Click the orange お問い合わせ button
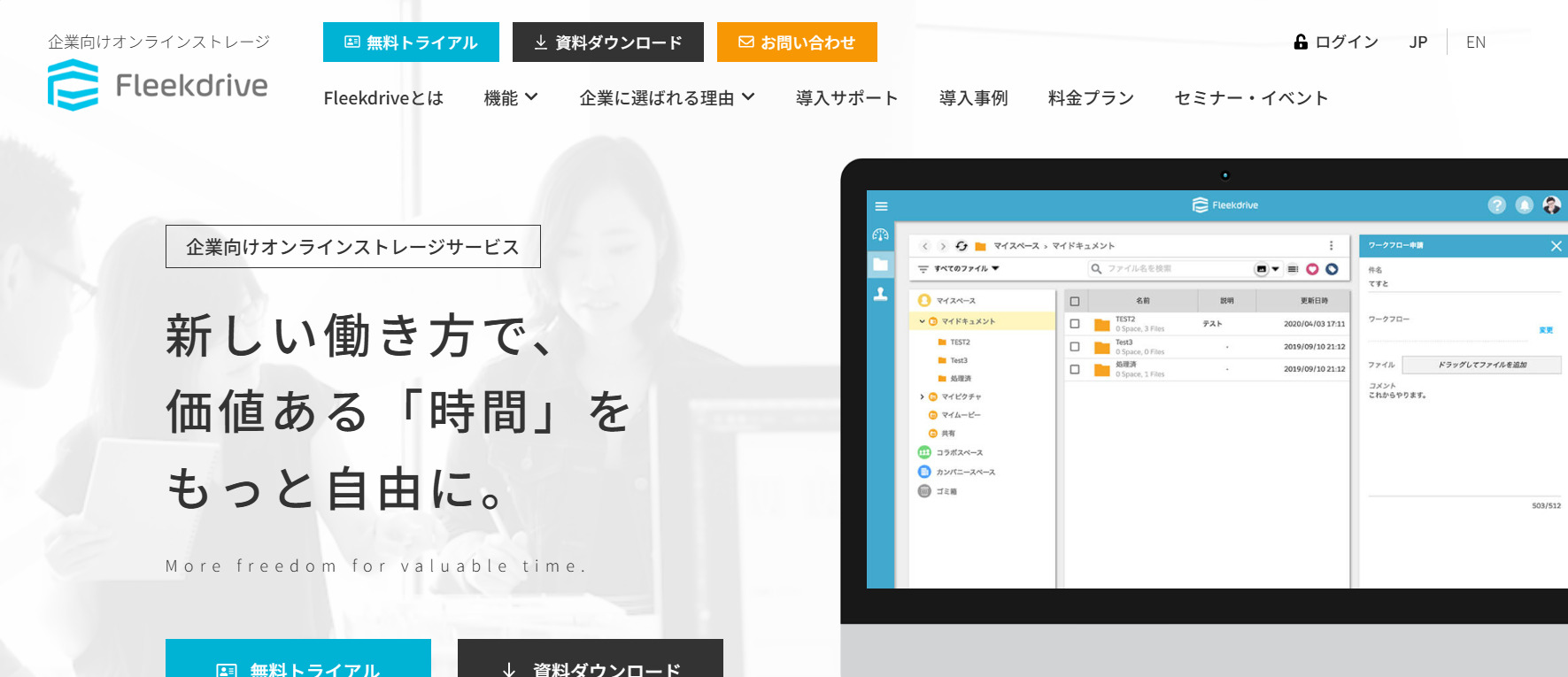This screenshot has height=677, width=1568. pos(797,42)
